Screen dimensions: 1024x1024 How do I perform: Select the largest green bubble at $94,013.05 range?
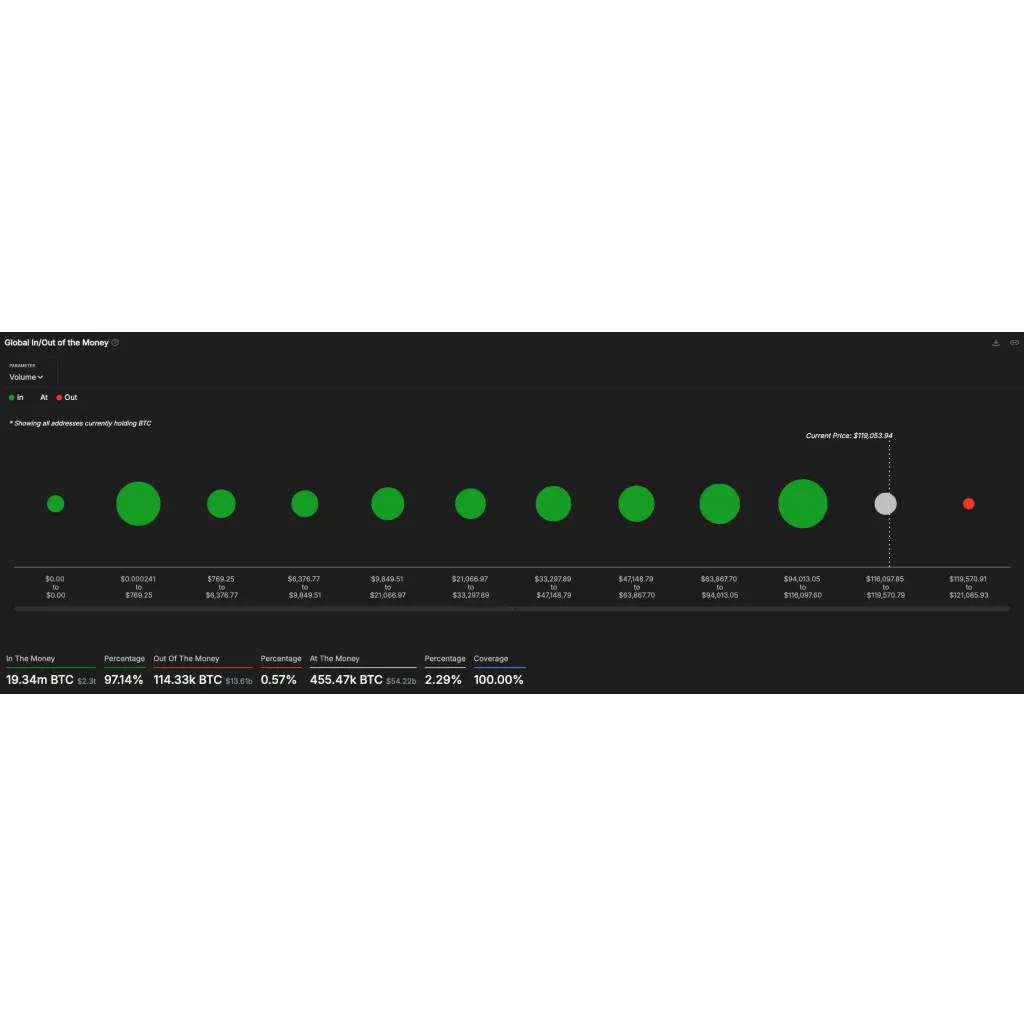click(x=803, y=504)
